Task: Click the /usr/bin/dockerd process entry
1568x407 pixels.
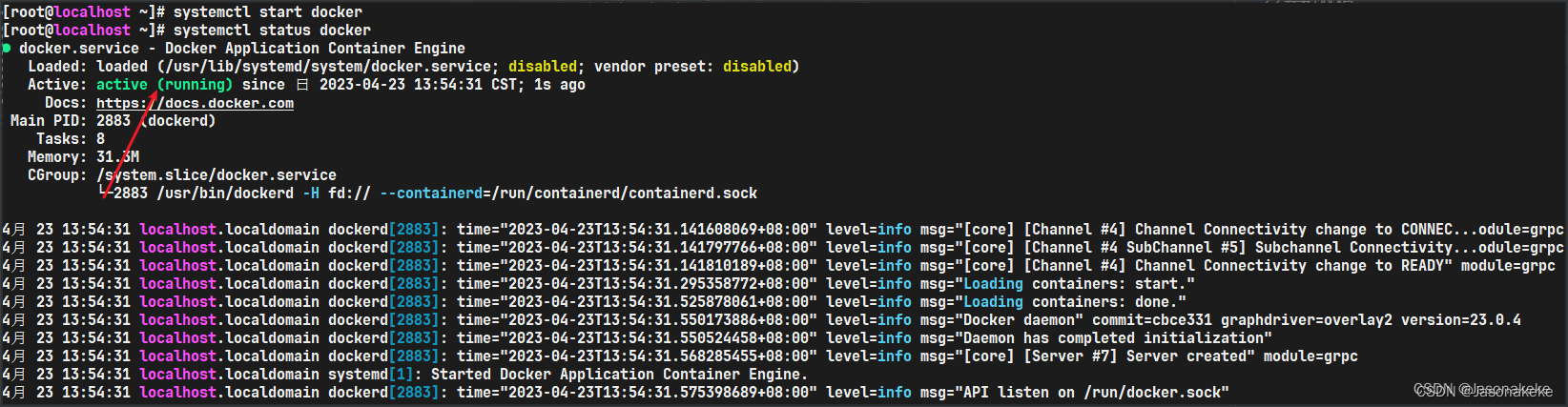Action: [x=225, y=193]
